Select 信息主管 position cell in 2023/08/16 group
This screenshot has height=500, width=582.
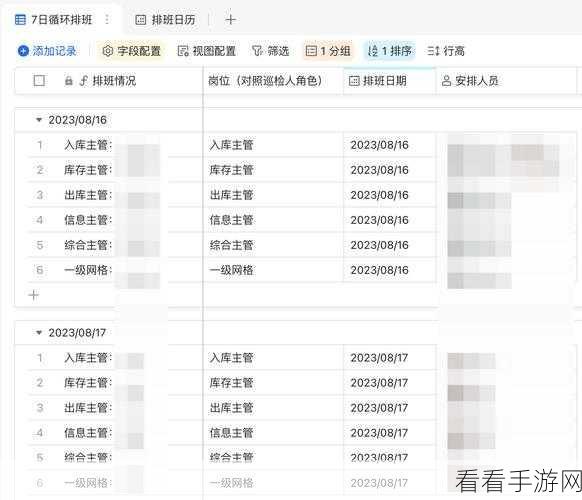(x=273, y=220)
